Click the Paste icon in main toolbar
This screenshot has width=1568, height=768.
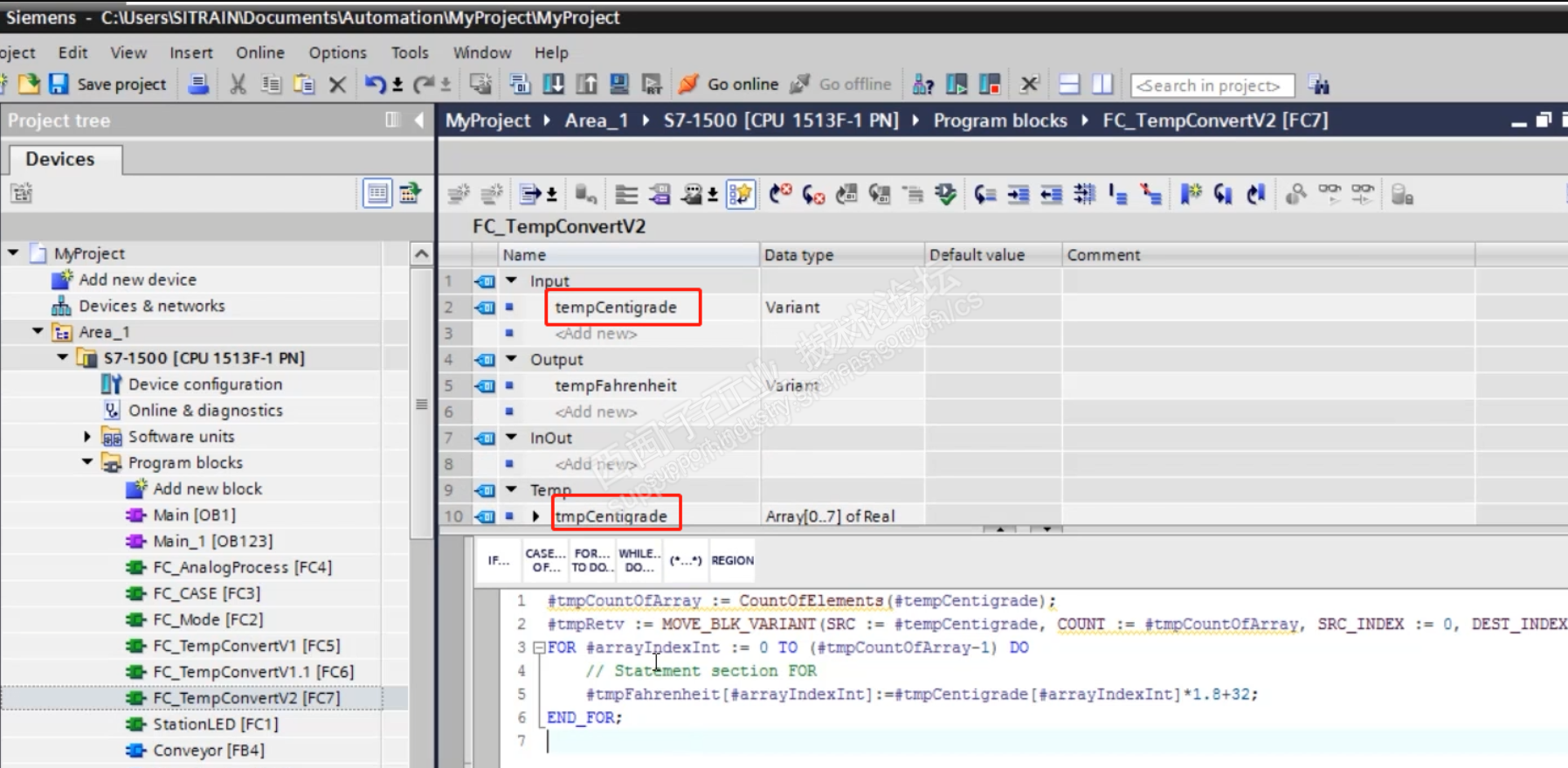coord(304,84)
